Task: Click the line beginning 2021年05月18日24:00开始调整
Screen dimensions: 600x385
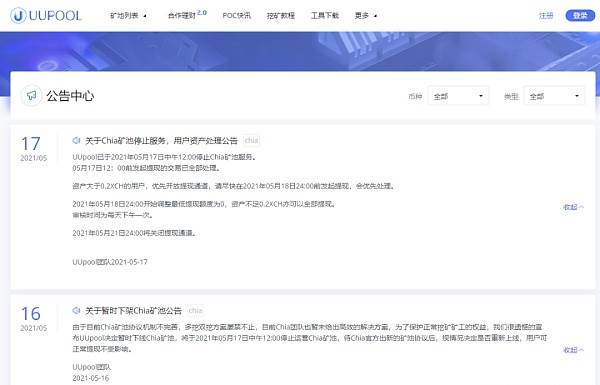Action: [204, 204]
